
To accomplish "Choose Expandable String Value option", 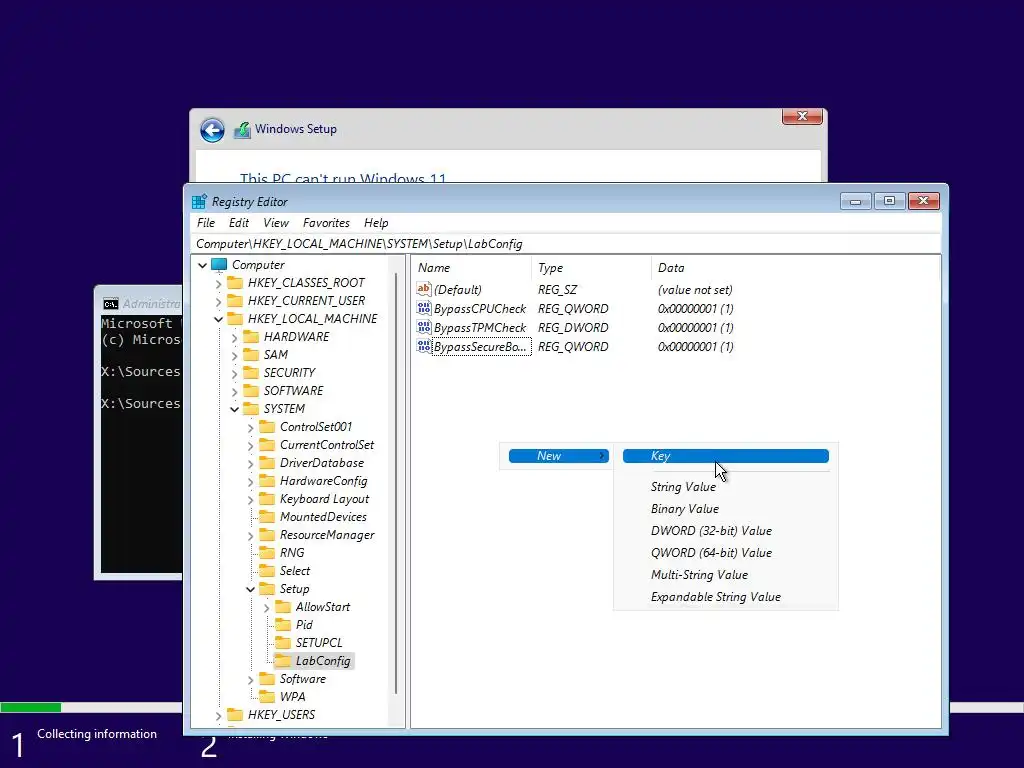I will 726,597.
